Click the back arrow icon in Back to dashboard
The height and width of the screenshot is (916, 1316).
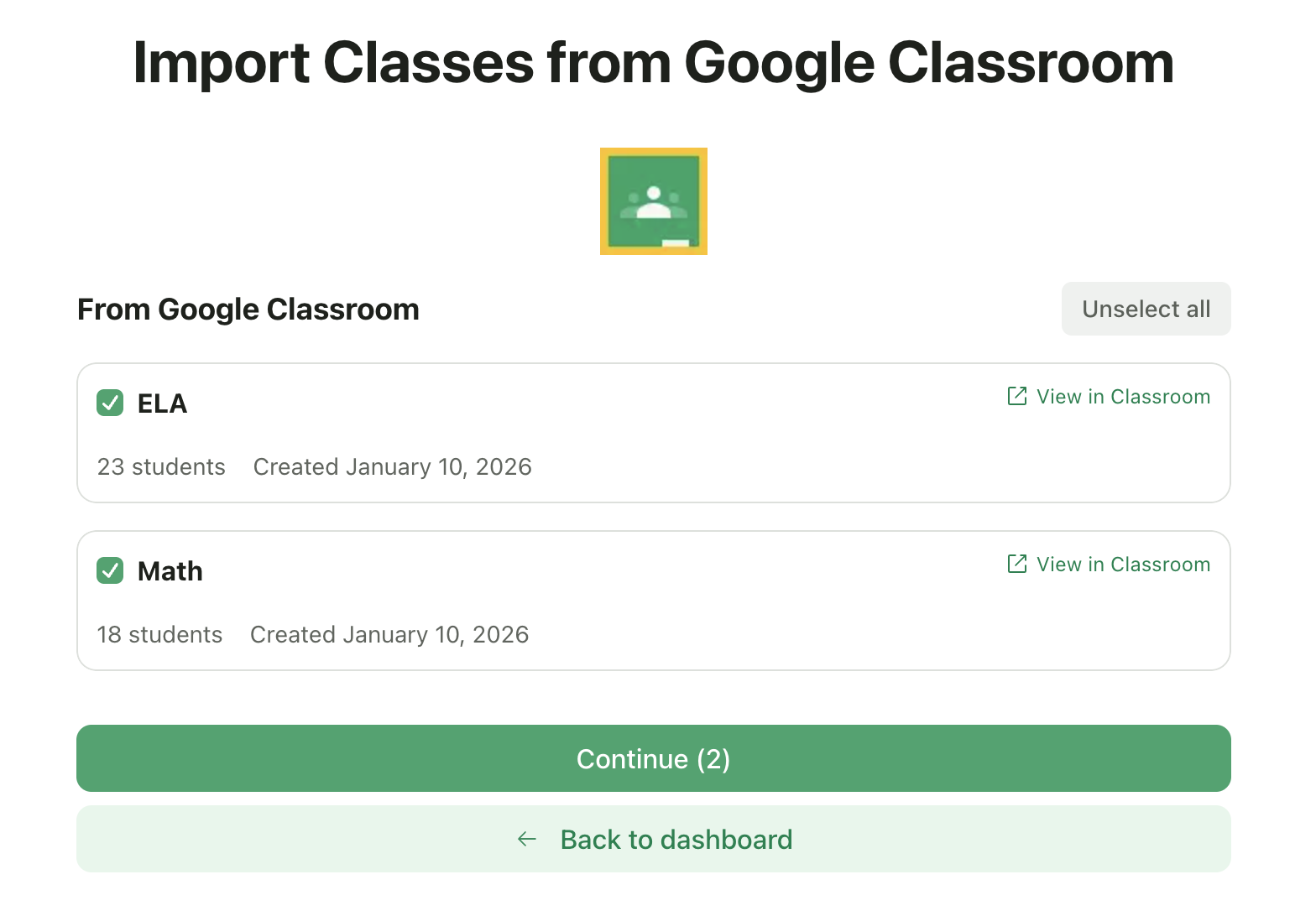(x=526, y=839)
